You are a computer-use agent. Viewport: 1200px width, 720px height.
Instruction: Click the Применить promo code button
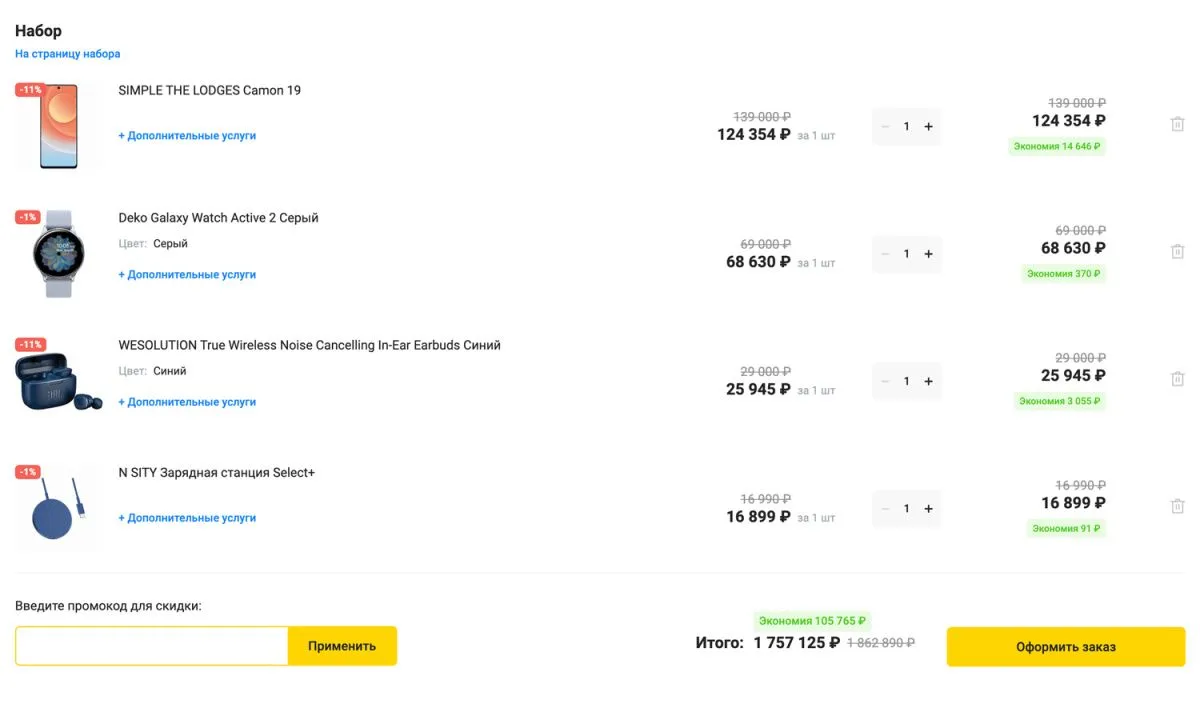tap(342, 646)
